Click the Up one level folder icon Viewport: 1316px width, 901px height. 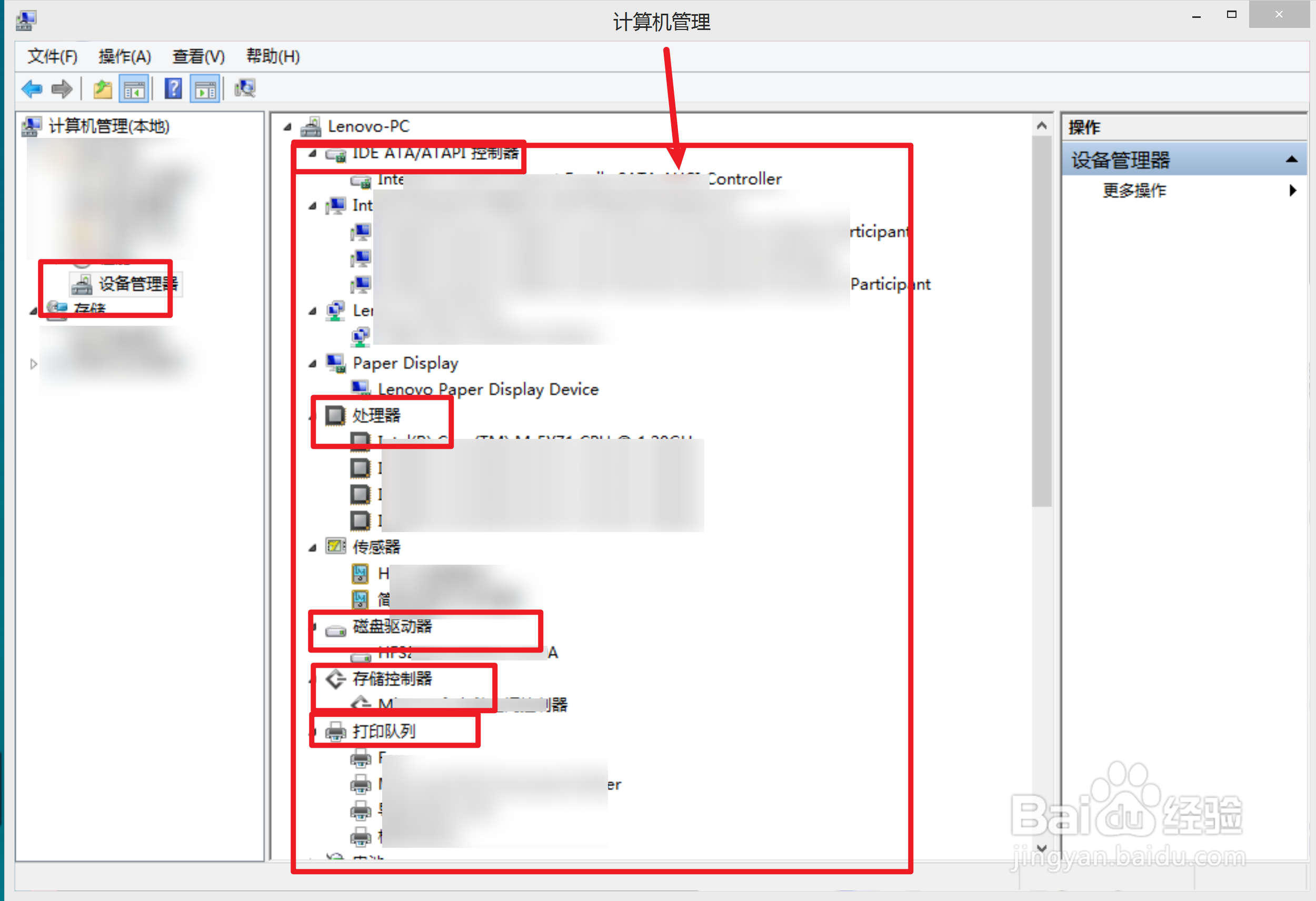(103, 89)
